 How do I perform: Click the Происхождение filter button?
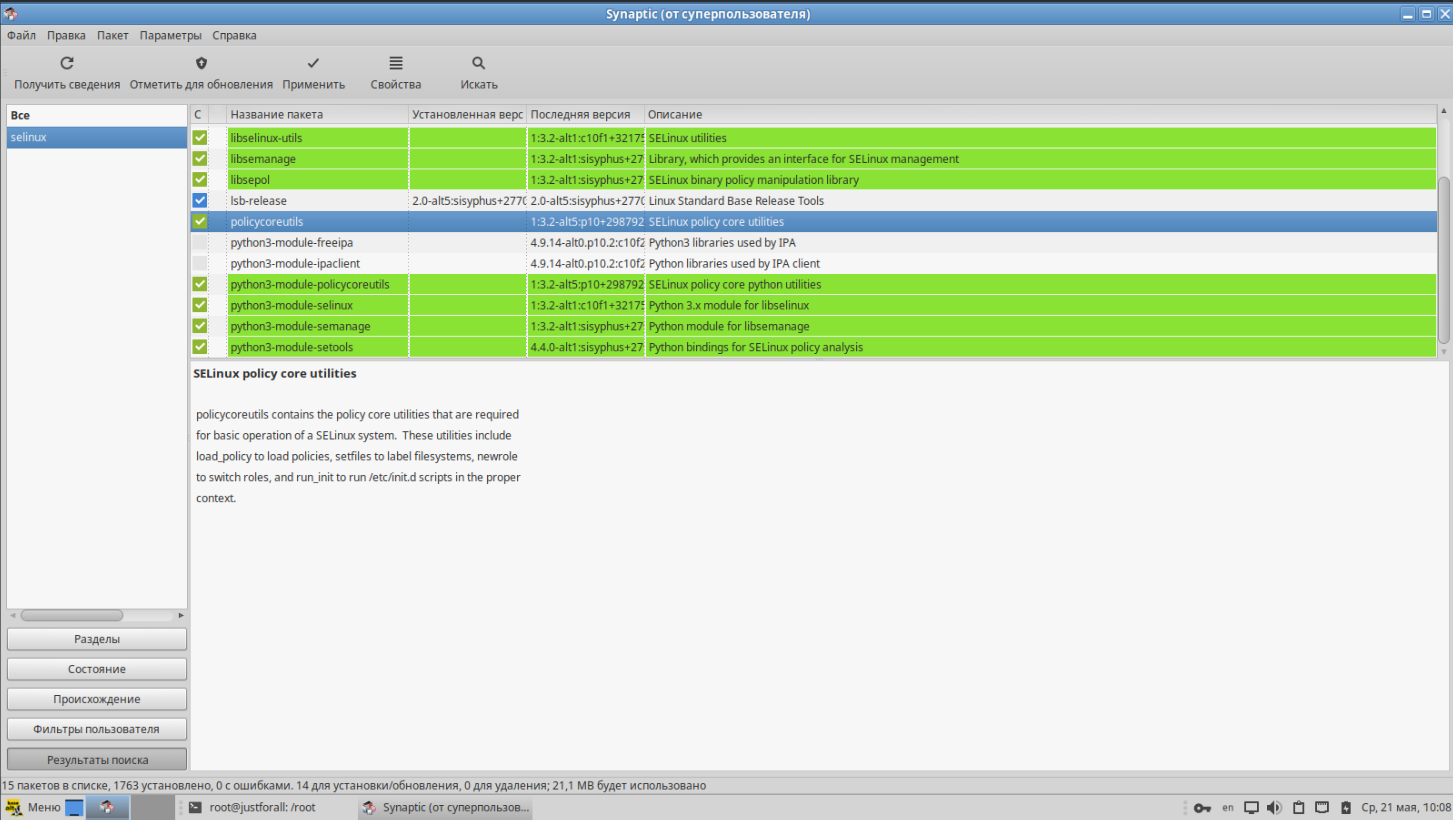tap(97, 699)
